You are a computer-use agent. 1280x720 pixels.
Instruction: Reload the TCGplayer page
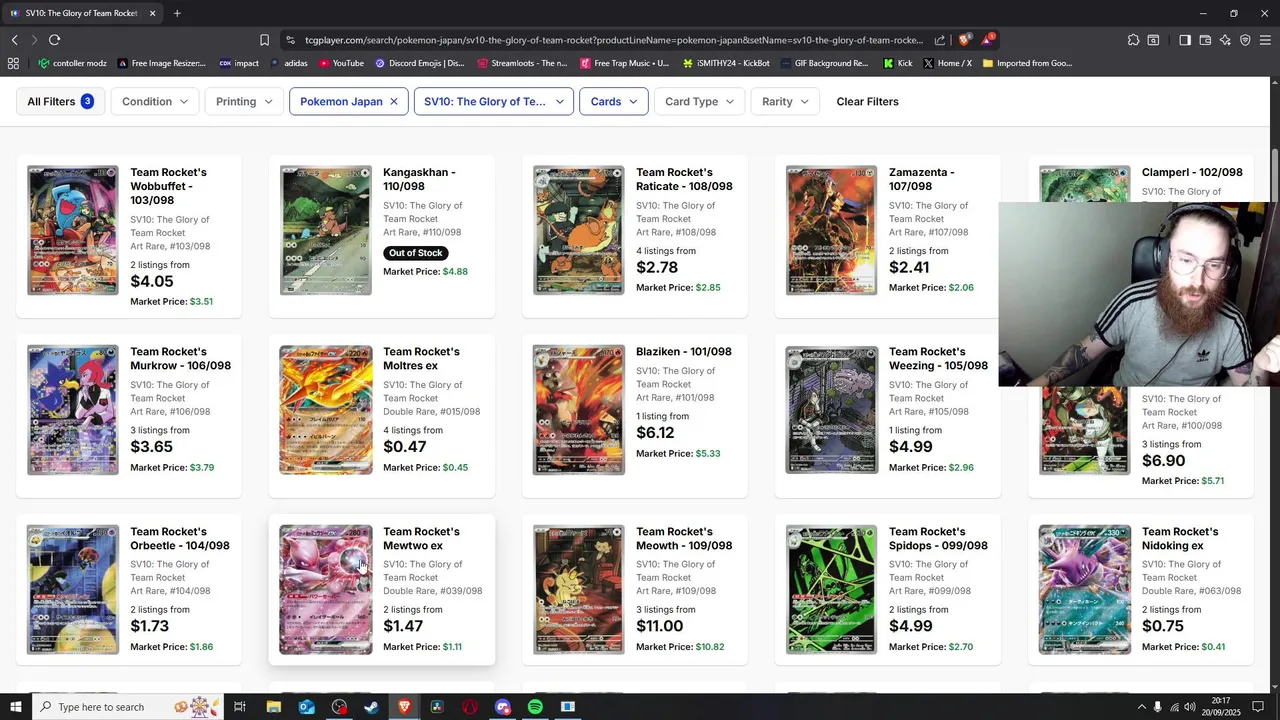(x=54, y=40)
